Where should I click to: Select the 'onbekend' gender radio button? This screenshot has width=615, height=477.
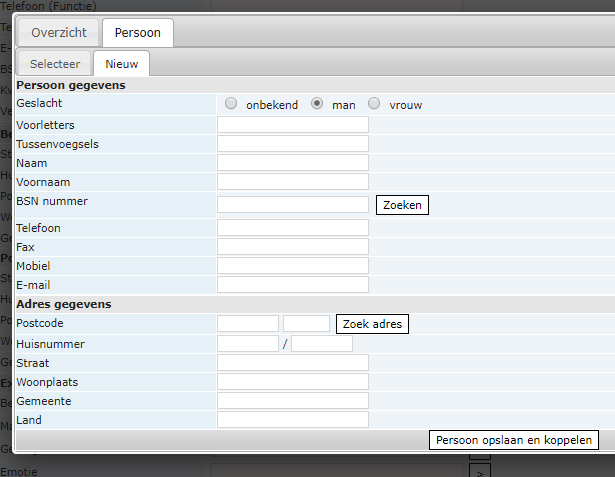point(232,104)
